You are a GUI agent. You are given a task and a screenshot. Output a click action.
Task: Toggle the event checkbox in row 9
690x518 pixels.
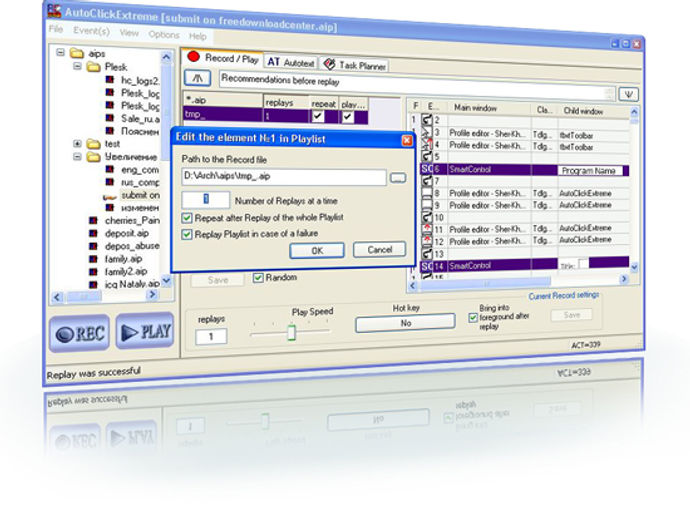click(427, 205)
